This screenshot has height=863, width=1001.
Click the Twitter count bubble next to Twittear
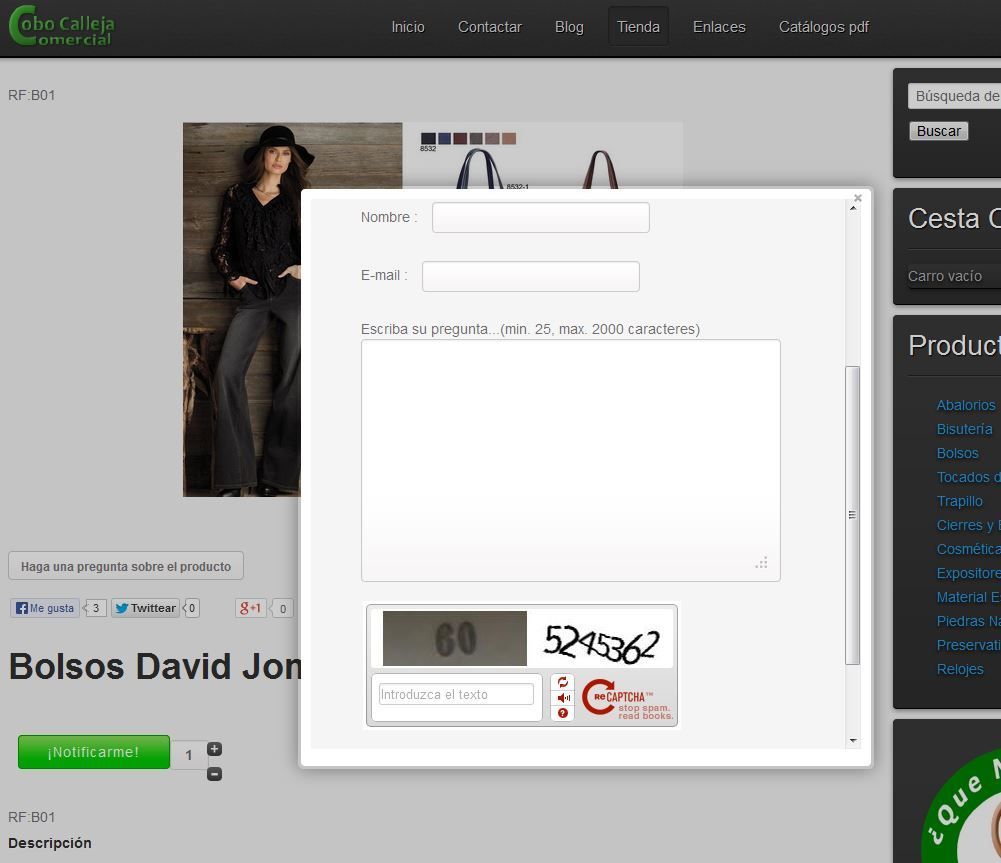[192, 608]
